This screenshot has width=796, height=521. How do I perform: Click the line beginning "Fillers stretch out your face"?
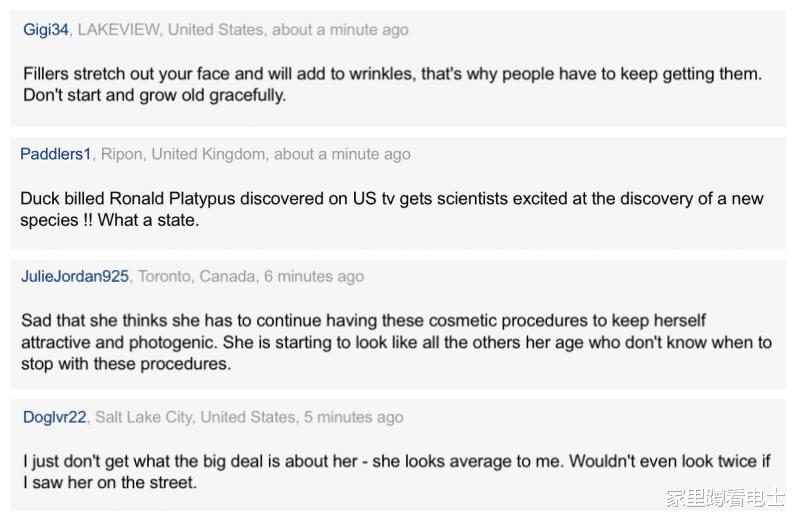click(391, 74)
